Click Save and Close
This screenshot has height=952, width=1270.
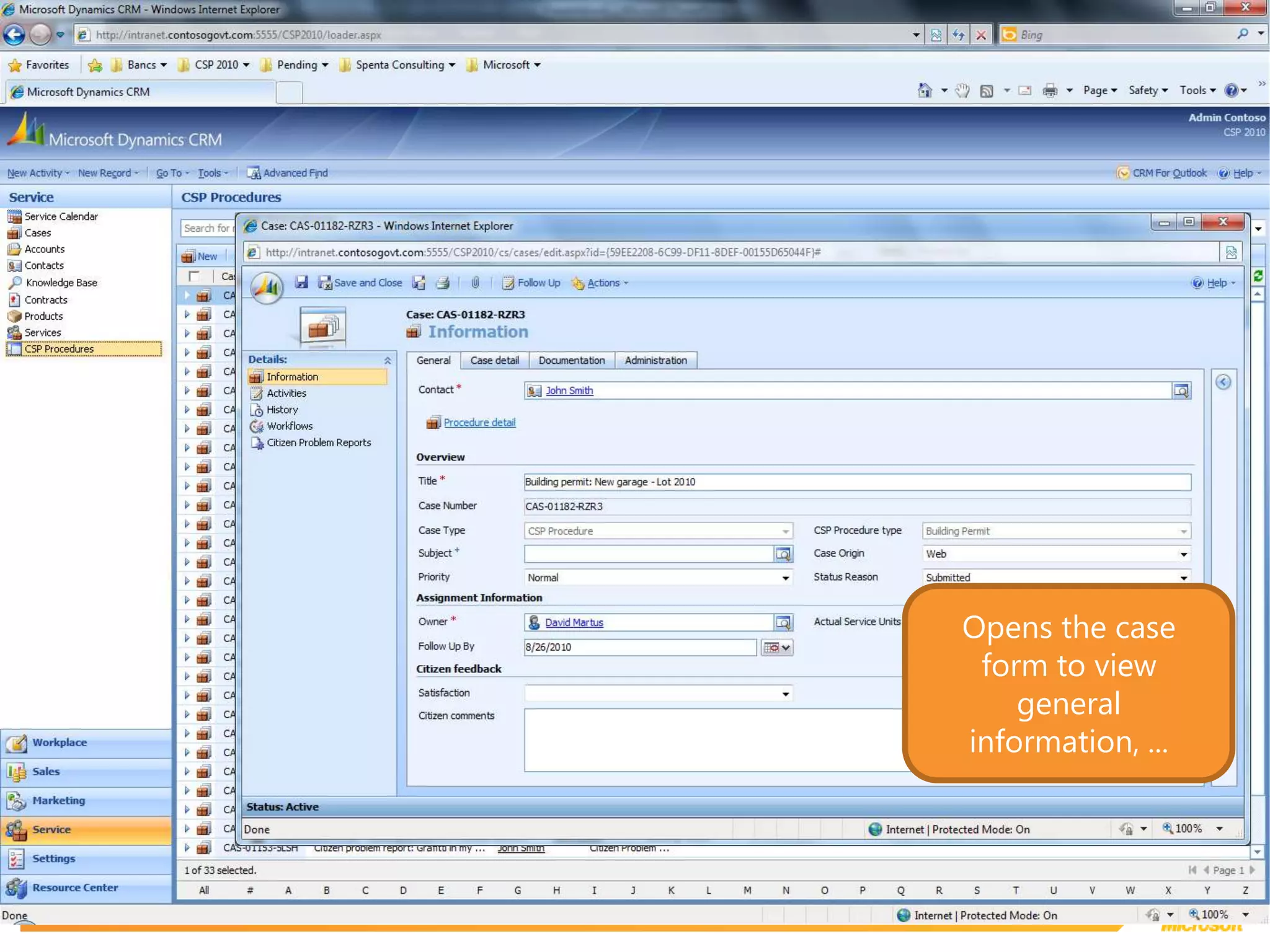360,283
